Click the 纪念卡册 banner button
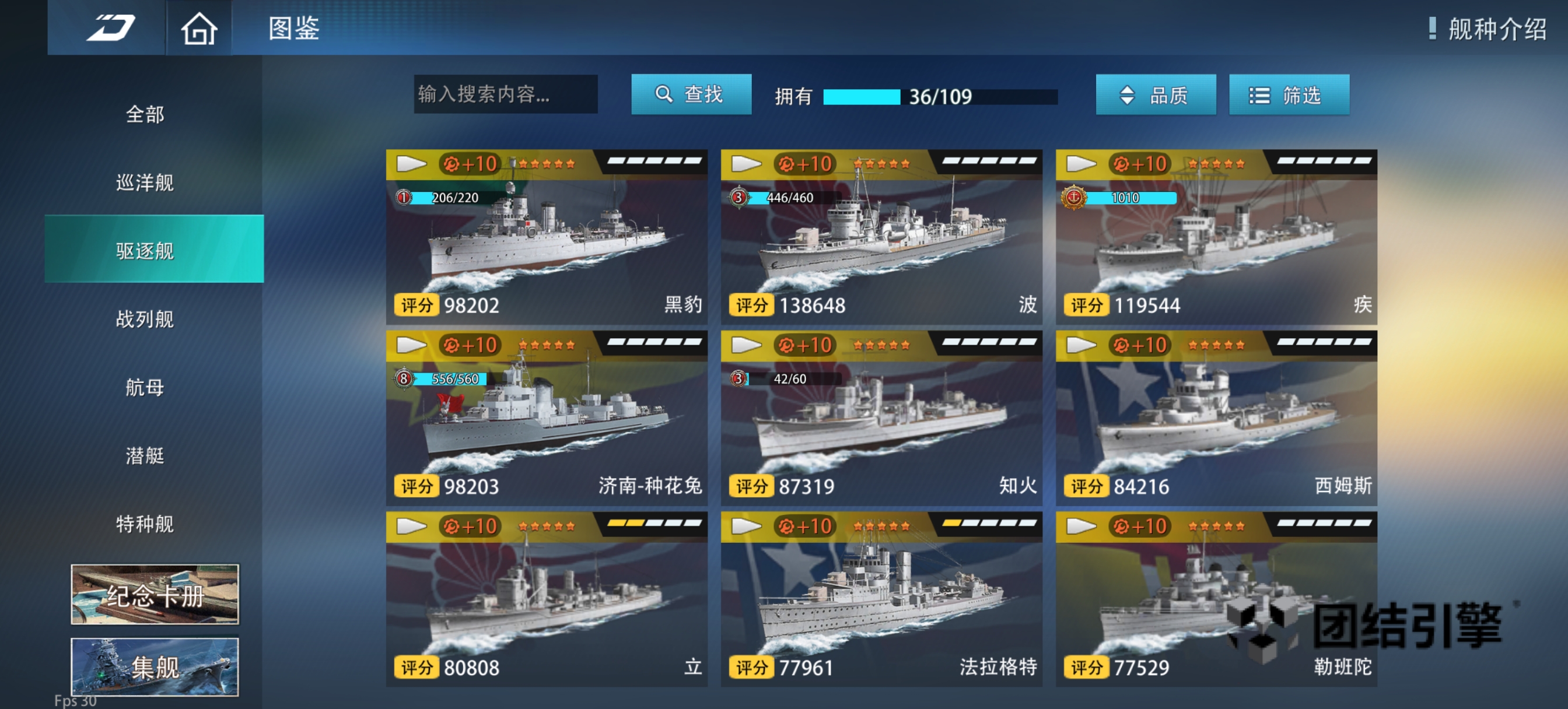The image size is (1568, 709). (x=155, y=595)
